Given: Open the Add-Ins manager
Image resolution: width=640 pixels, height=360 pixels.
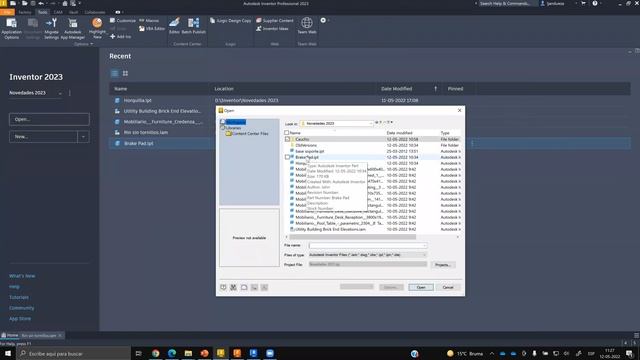Looking at the screenshot, I should pos(120,36).
